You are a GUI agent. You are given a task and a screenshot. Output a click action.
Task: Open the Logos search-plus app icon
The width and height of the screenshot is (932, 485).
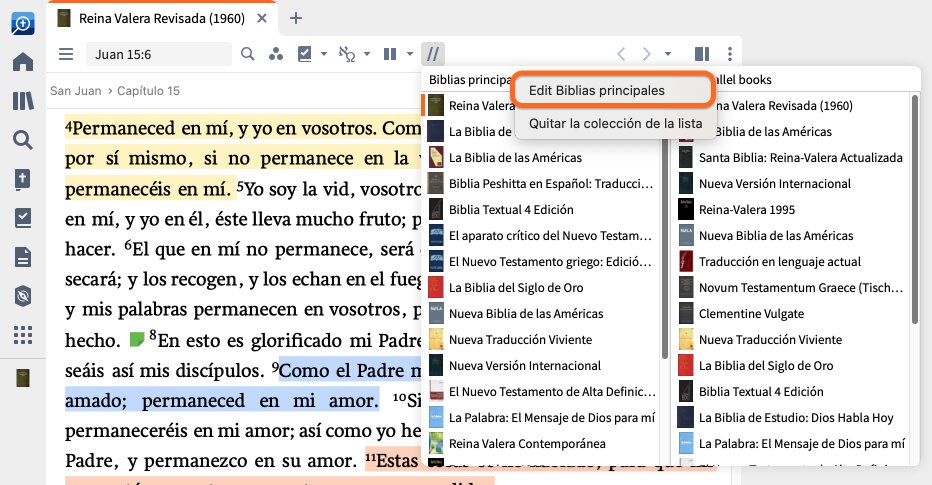(23, 23)
